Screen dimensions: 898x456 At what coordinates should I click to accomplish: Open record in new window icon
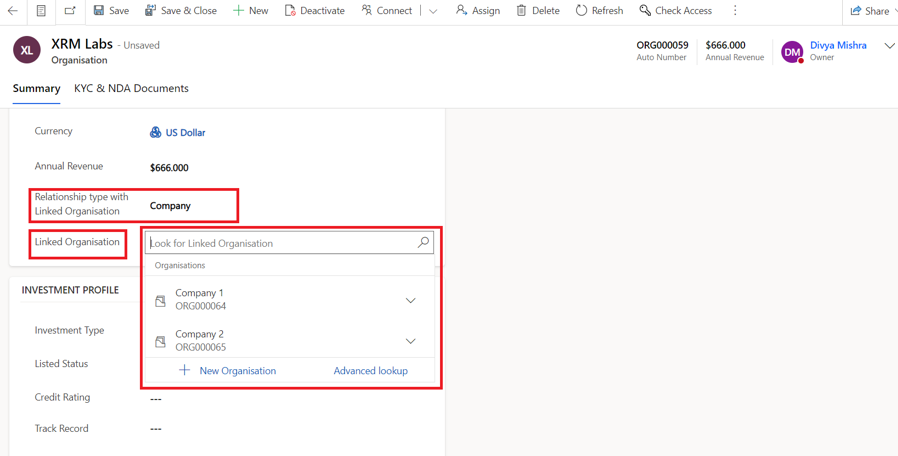[x=70, y=11]
